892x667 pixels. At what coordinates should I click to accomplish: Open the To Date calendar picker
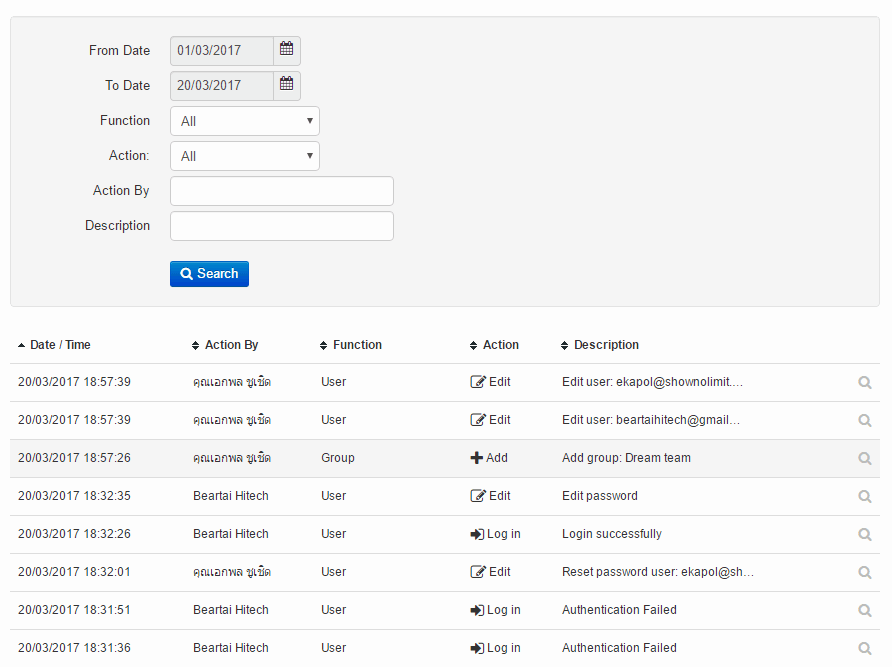pyautogui.click(x=287, y=85)
